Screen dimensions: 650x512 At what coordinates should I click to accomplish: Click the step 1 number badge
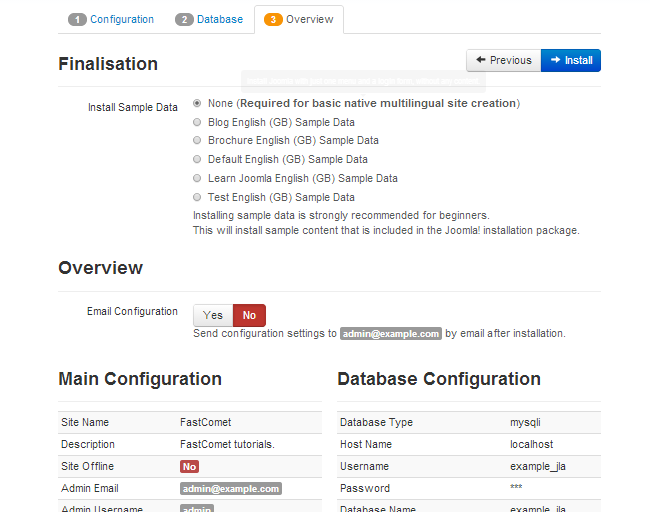click(77, 20)
